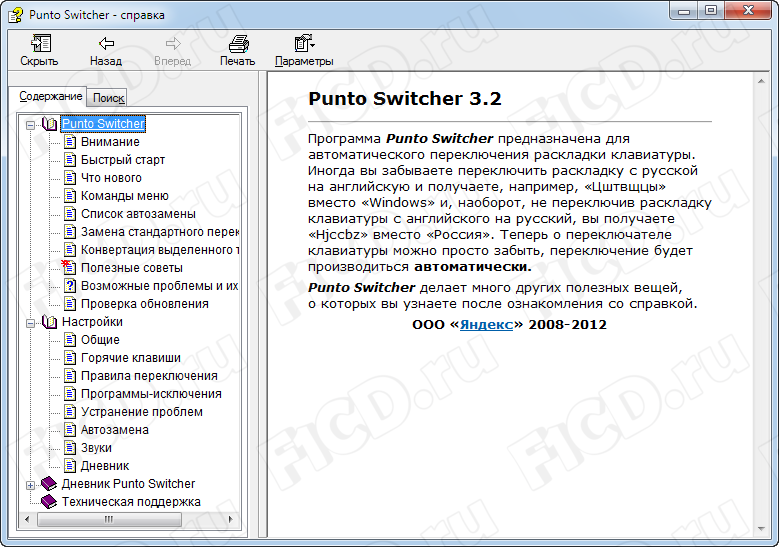Click the content pane scroll-down arrow

(x=761, y=529)
